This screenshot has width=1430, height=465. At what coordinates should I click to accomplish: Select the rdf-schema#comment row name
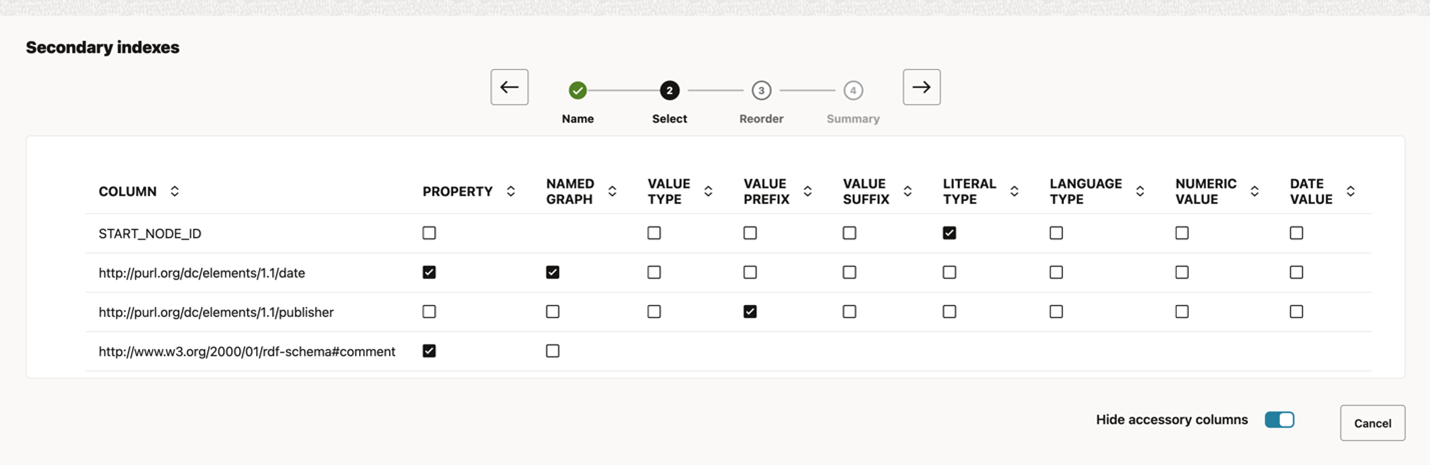[x=247, y=352]
